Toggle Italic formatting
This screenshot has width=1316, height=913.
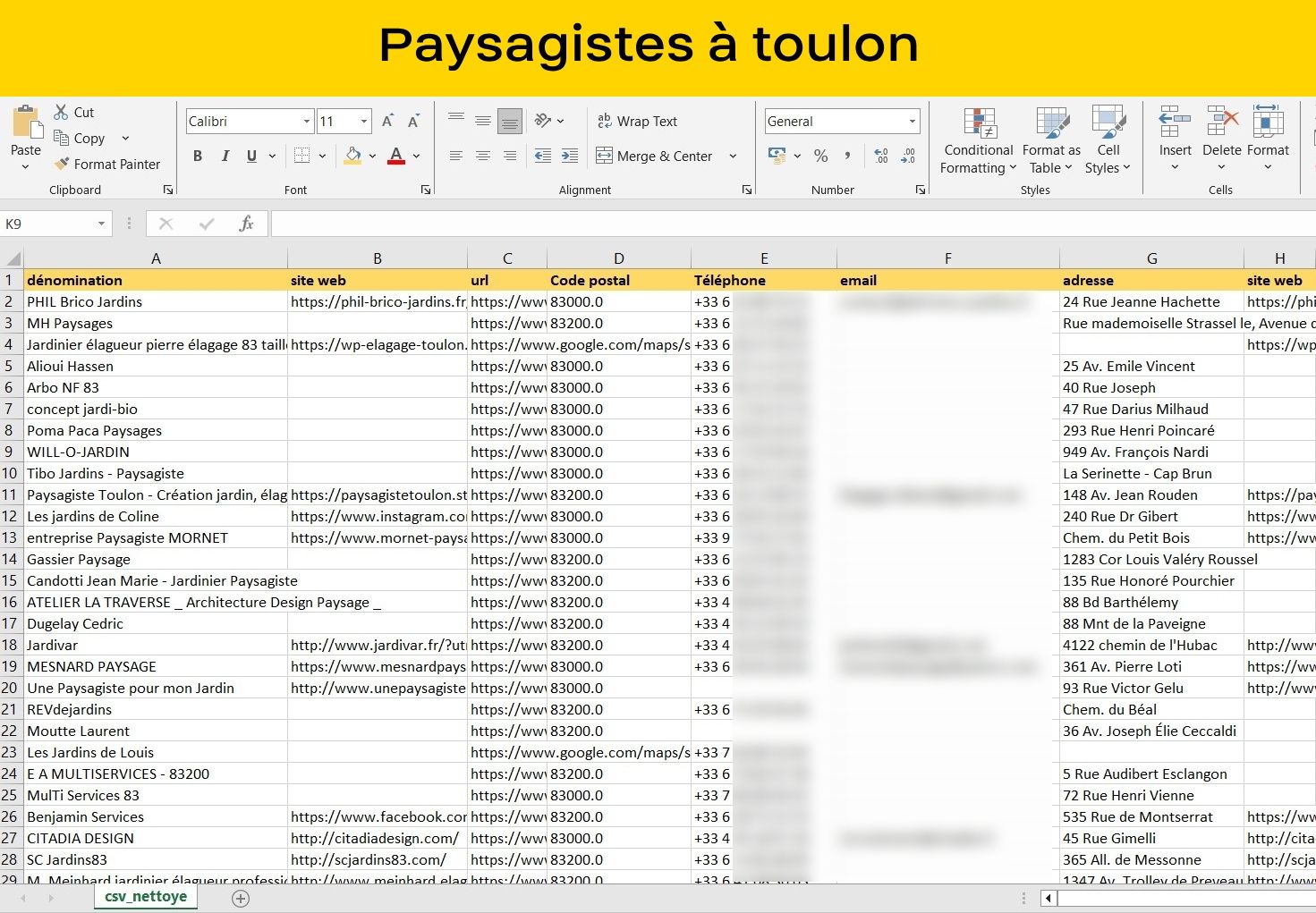pos(225,156)
